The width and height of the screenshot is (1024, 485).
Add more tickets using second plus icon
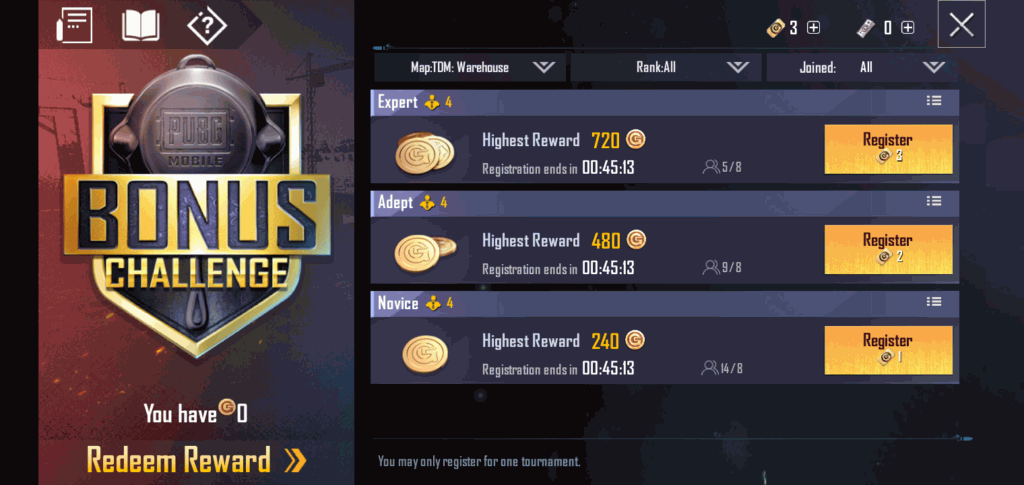click(908, 27)
